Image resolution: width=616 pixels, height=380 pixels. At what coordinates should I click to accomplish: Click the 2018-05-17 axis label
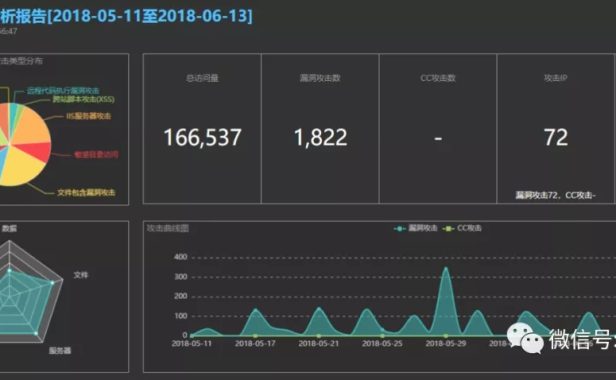[x=255, y=343]
